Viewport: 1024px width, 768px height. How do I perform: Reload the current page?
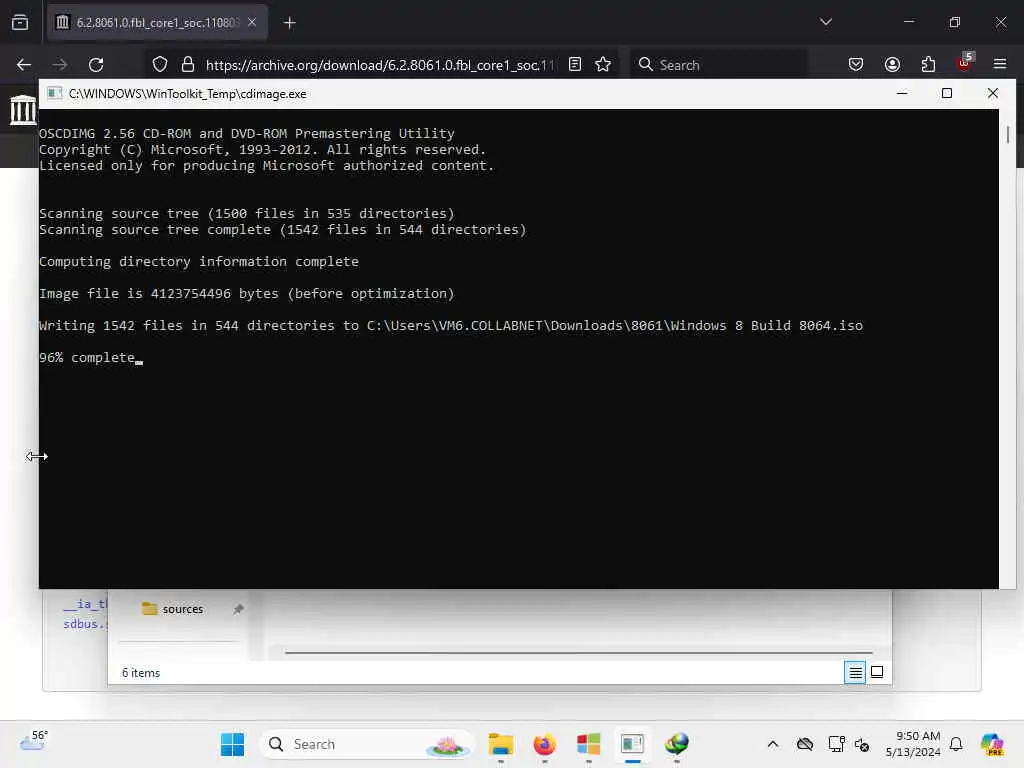(96, 65)
